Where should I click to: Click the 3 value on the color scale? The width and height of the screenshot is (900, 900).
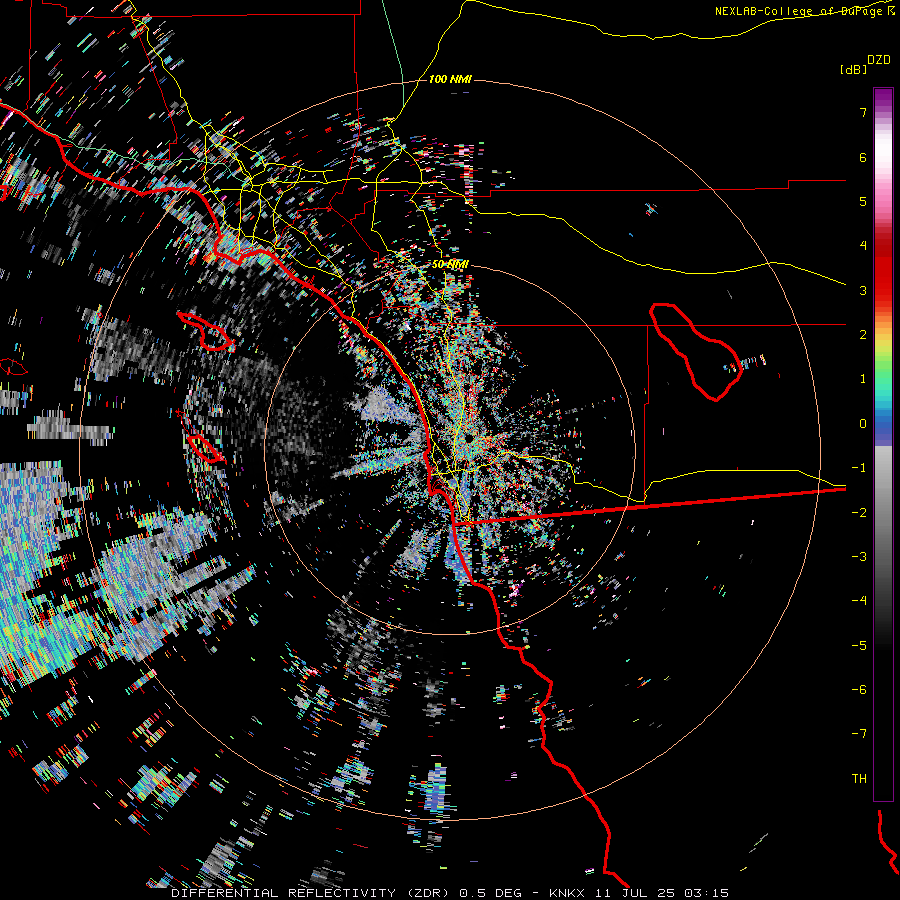point(863,290)
